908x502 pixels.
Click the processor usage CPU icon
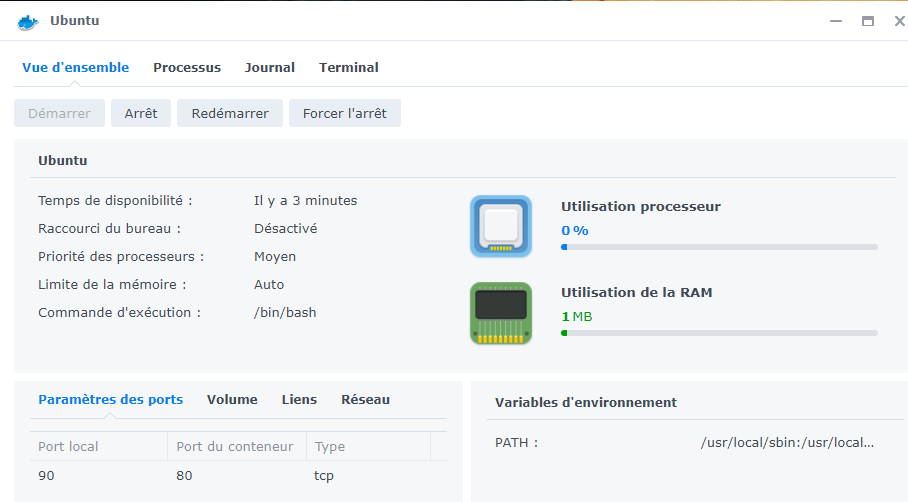[x=500, y=226]
